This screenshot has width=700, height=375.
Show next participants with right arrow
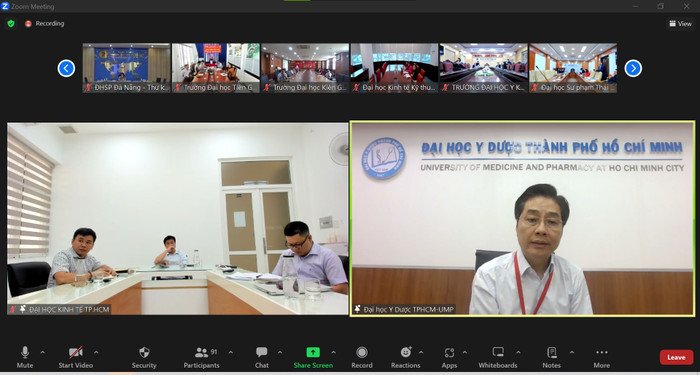pyautogui.click(x=633, y=68)
